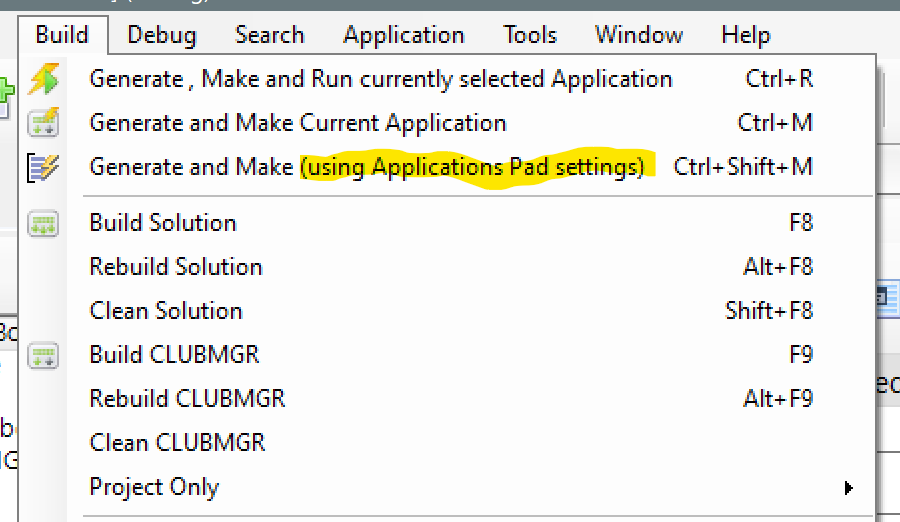Click the lightning bolt Generate, Make and Run icon
This screenshot has width=900, height=522.
[43, 79]
